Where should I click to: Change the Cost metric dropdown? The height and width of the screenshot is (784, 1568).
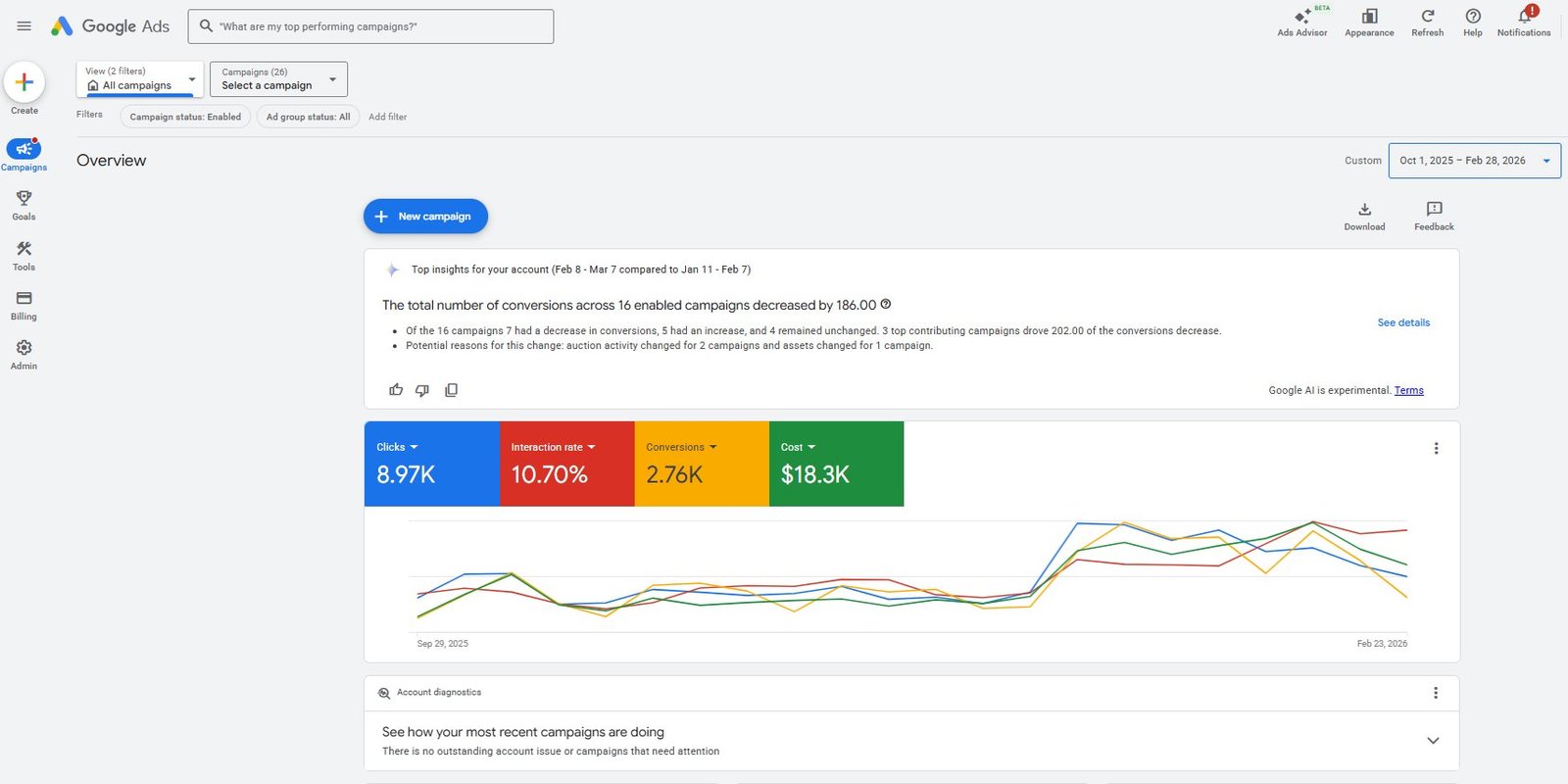coord(798,447)
